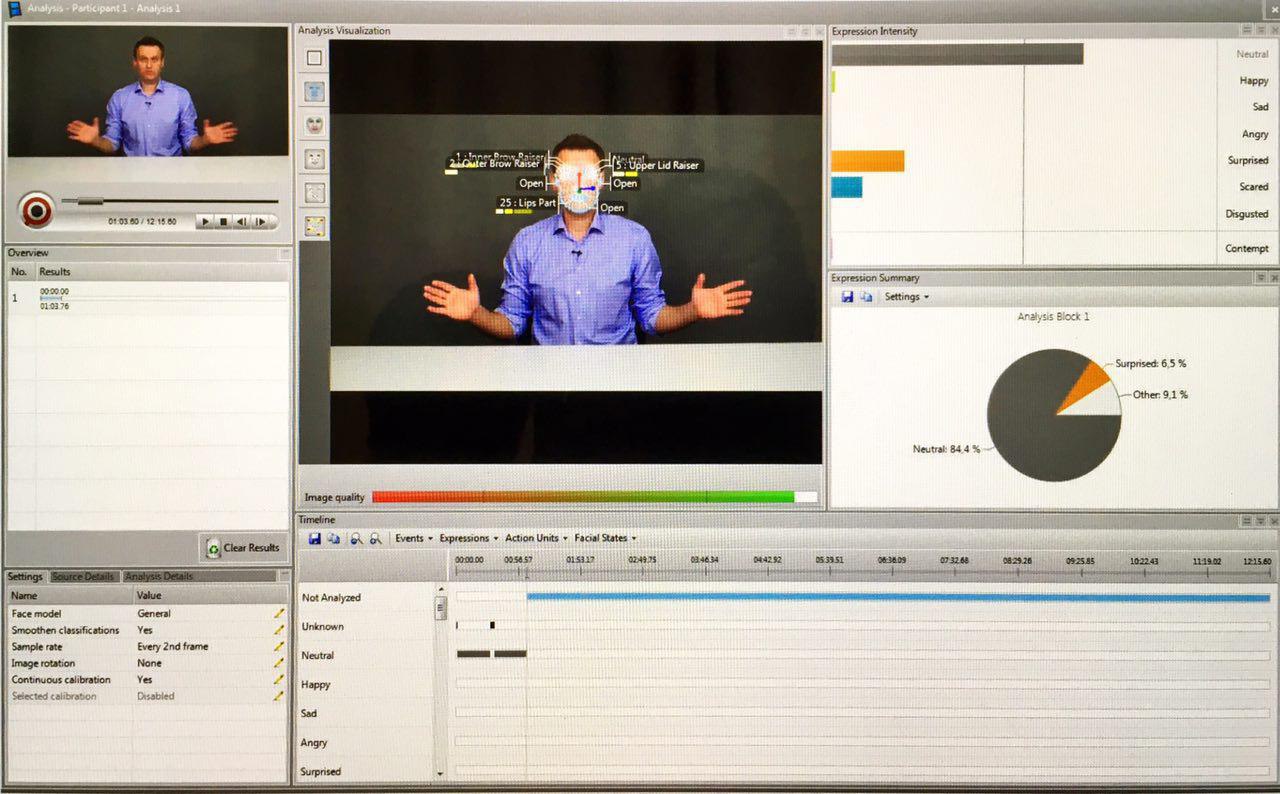Edit the Face model setting
Screen dimensions: 1280x794
(279, 613)
